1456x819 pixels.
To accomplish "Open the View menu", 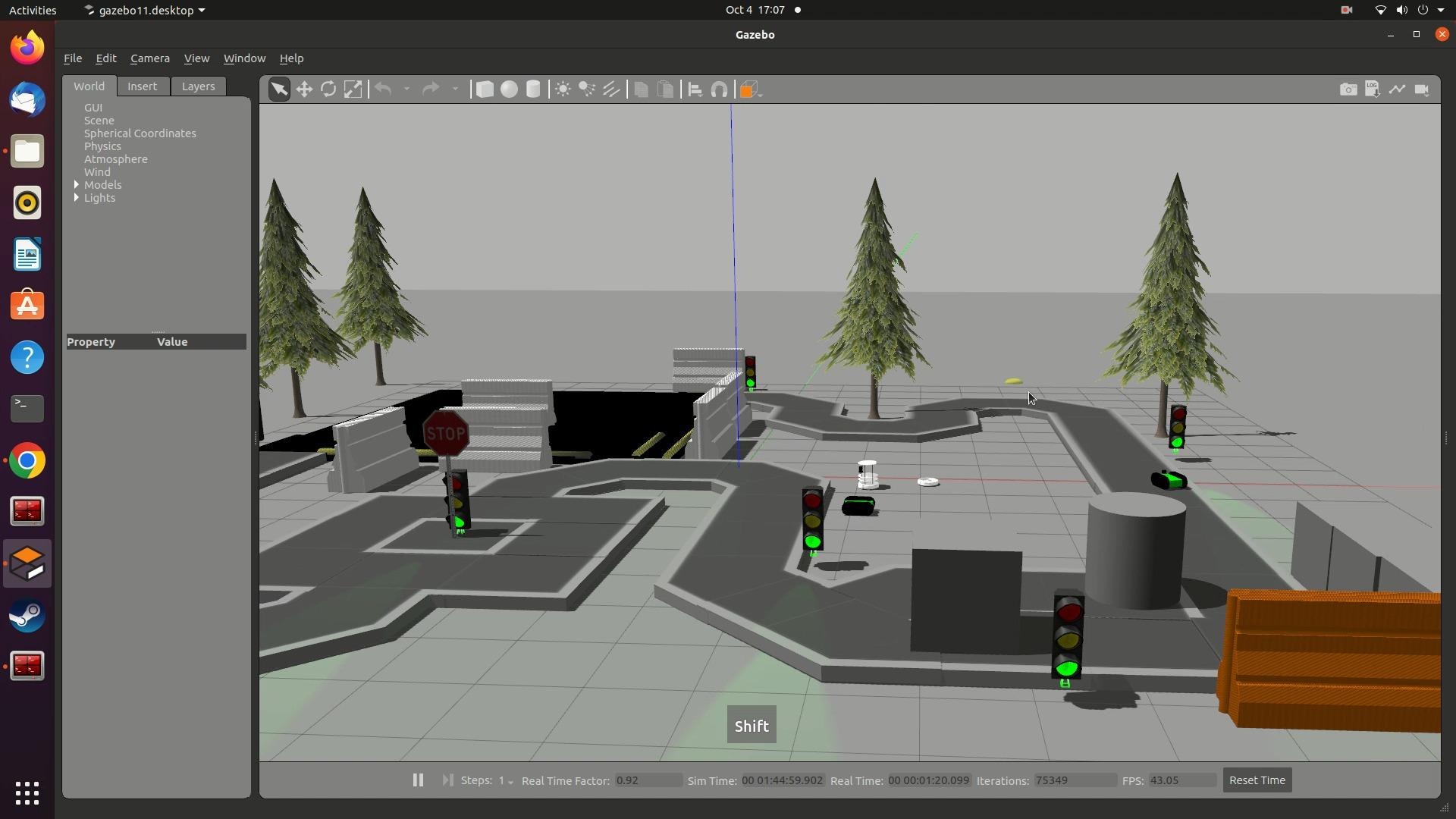I will pos(196,58).
